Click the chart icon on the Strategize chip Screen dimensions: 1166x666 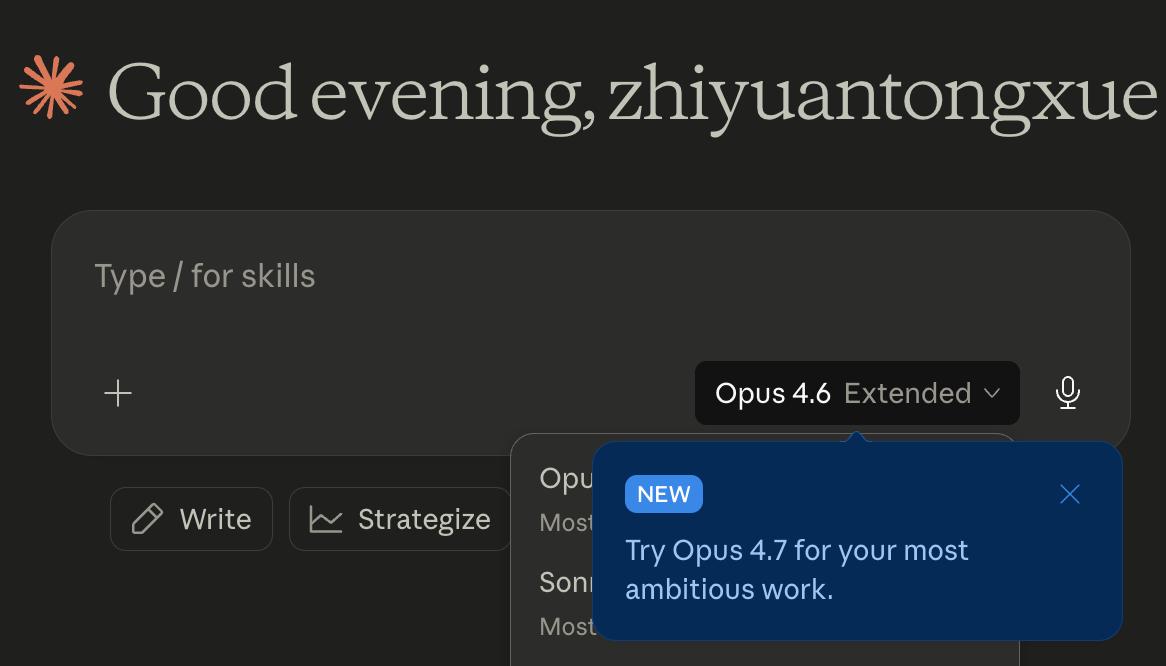click(326, 519)
